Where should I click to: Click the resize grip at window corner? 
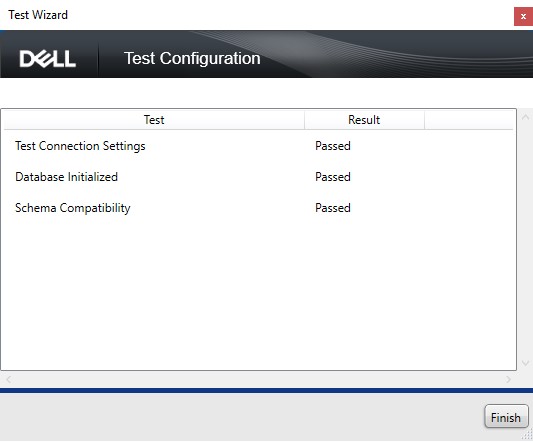528,434
